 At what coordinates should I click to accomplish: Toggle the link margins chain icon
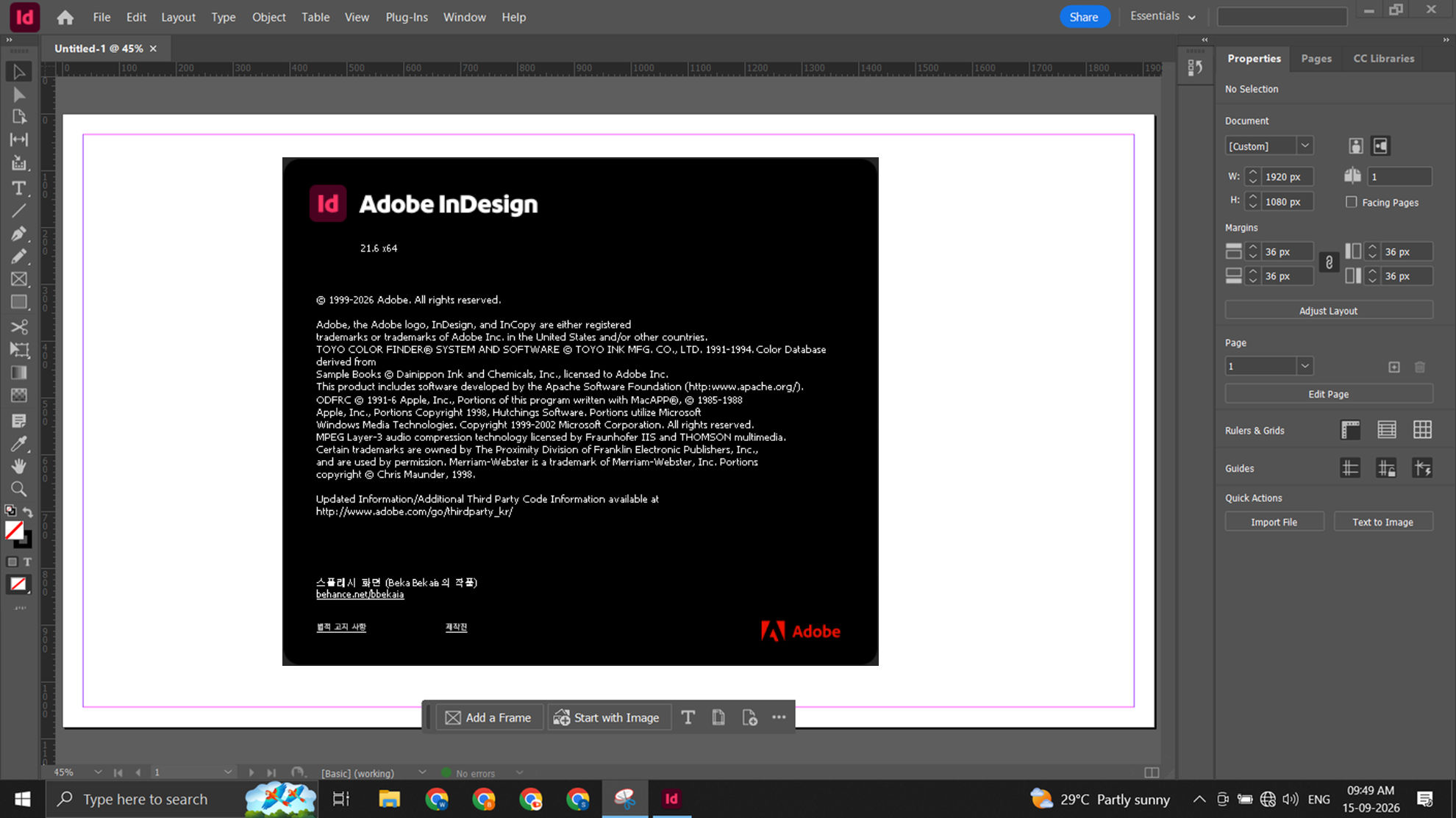pyautogui.click(x=1329, y=262)
